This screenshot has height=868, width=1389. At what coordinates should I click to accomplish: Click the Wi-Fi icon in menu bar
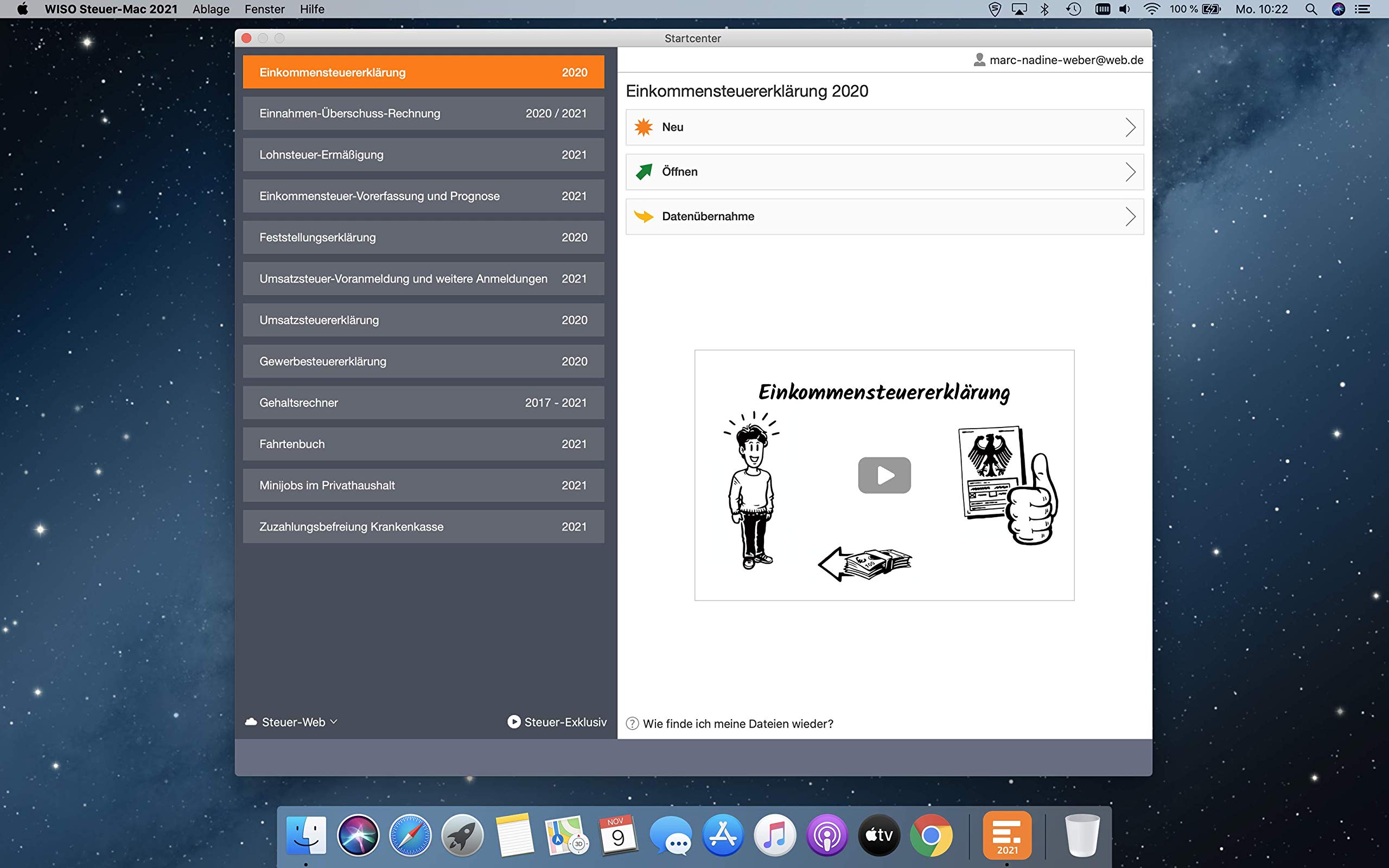[x=1152, y=9]
